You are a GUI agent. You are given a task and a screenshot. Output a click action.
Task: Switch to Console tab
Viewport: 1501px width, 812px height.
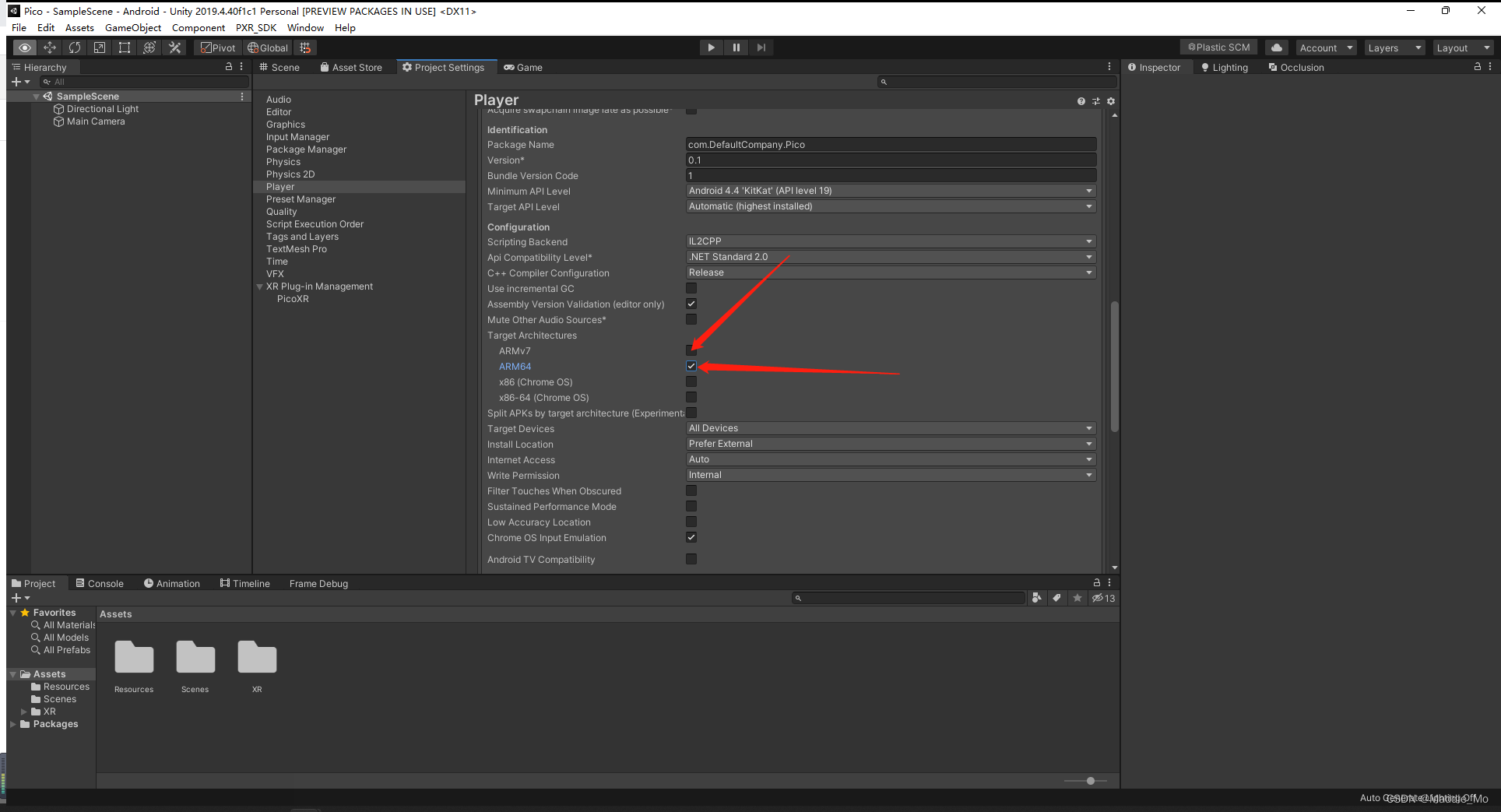100,584
